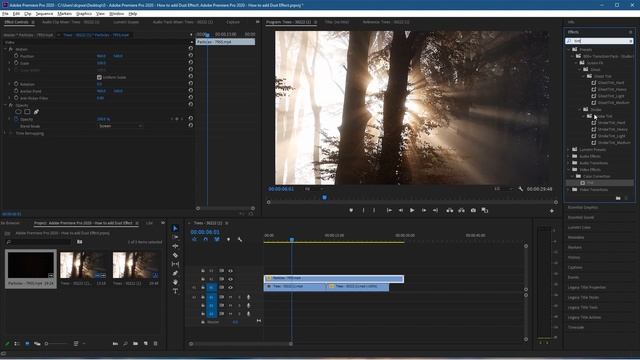The image size is (640, 360).
Task: Reset the Rotation parameter
Action: pyautogui.click(x=190, y=84)
